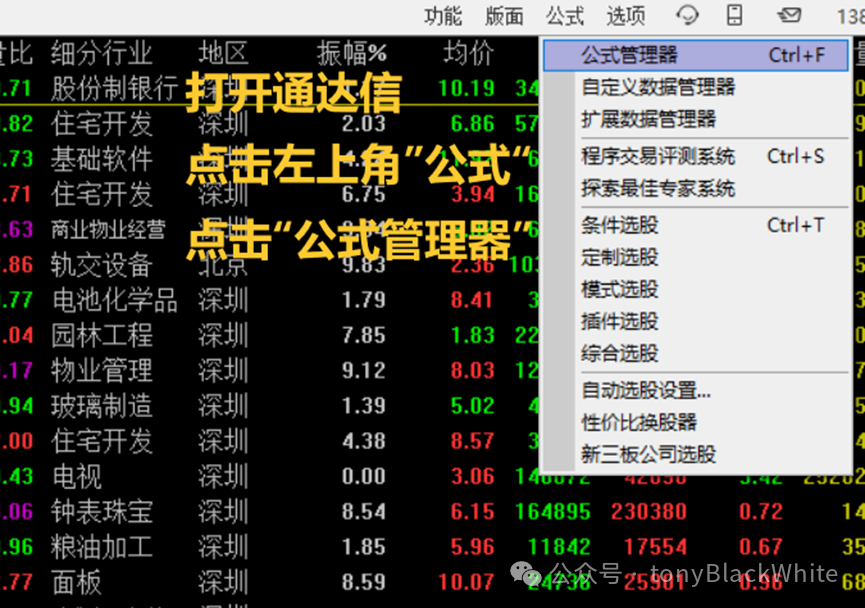This screenshot has height=608, width=865.
Task: Select the 粮油加工 row
Action: click(432, 547)
